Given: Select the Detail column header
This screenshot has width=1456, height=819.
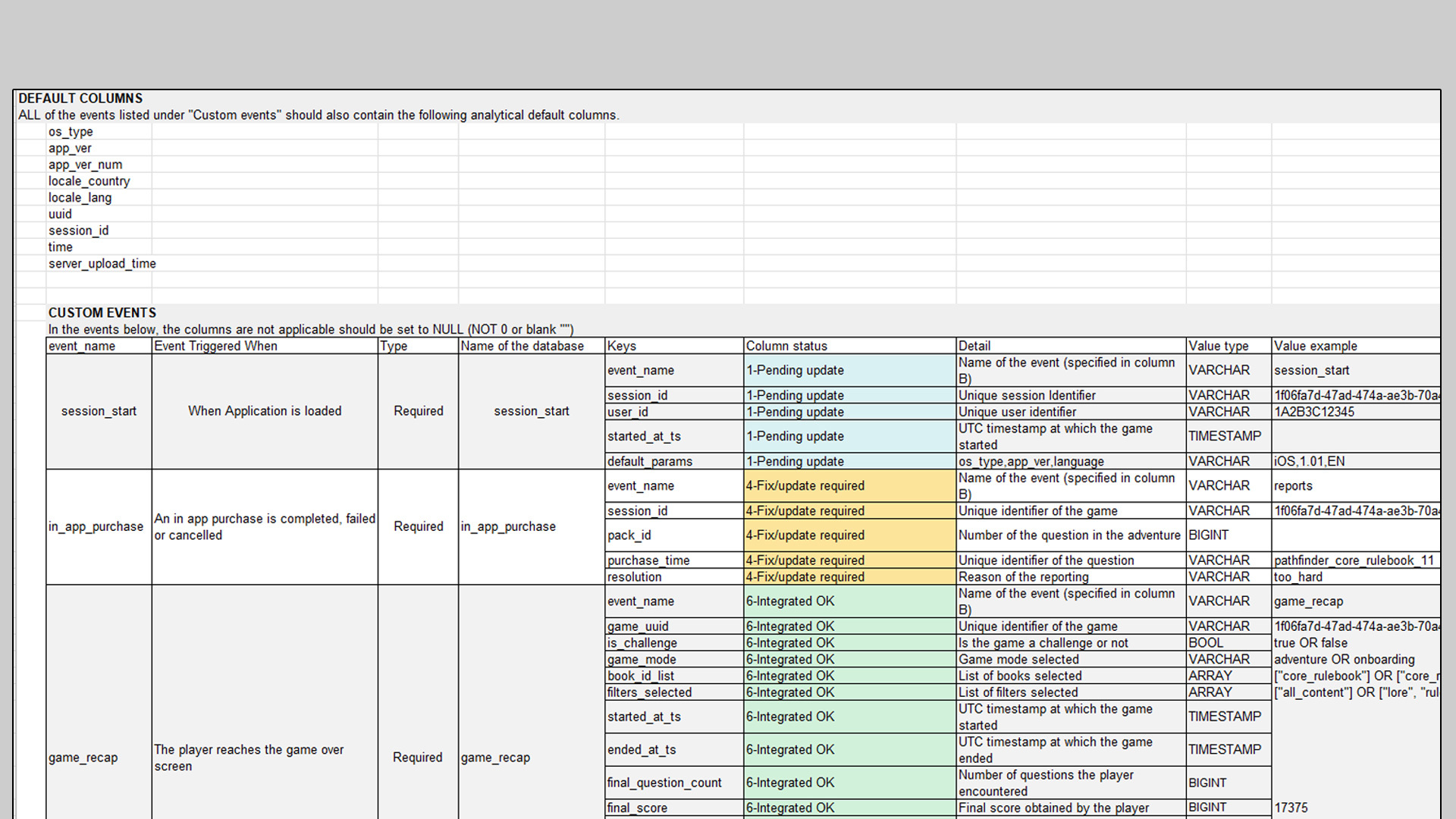Looking at the screenshot, I should click(x=1071, y=346).
